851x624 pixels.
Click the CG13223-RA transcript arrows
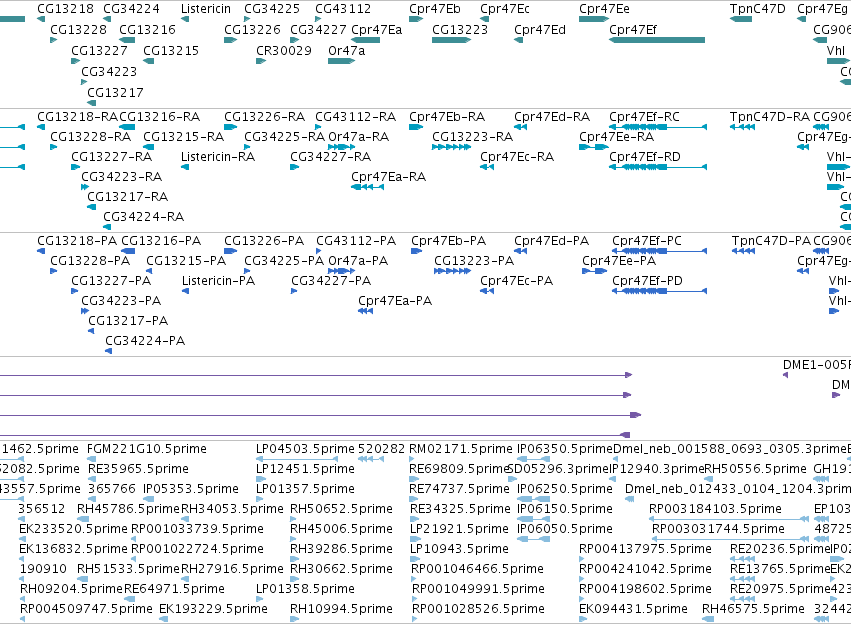[x=451, y=147]
